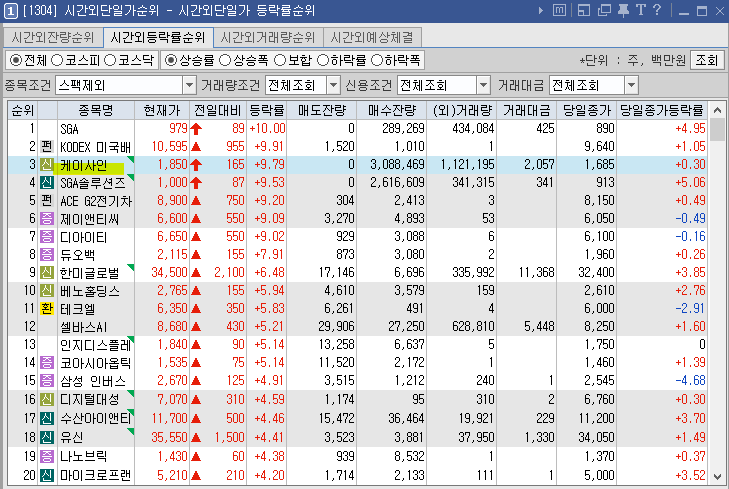Open the 거래대금 dropdown
Screen dimensions: 729x489
click(631, 86)
